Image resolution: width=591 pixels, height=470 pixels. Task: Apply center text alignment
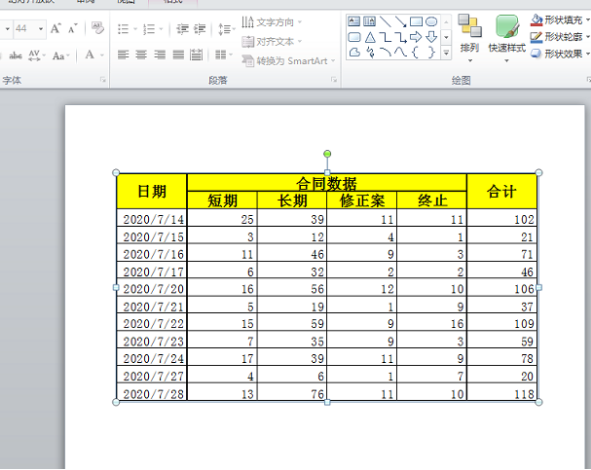141,55
